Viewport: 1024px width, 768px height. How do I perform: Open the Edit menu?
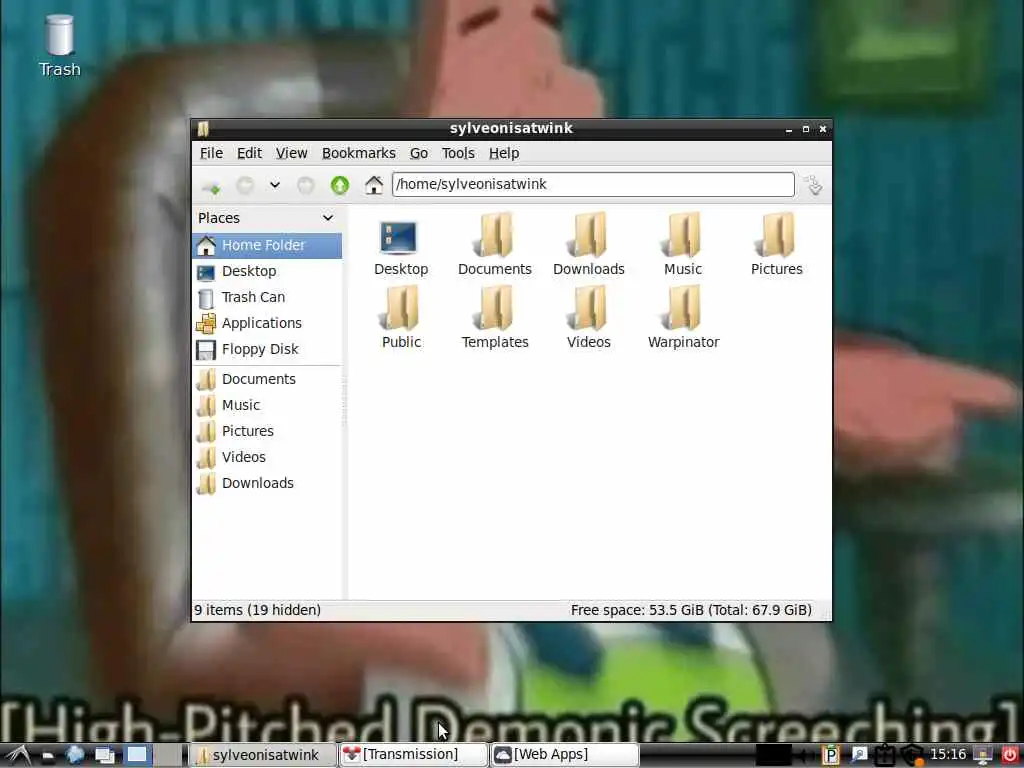[x=249, y=153]
